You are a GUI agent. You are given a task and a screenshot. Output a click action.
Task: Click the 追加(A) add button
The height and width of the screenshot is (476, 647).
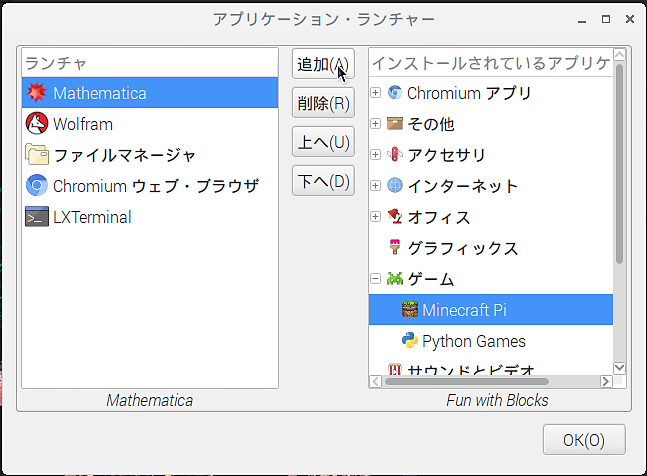pyautogui.click(x=323, y=64)
